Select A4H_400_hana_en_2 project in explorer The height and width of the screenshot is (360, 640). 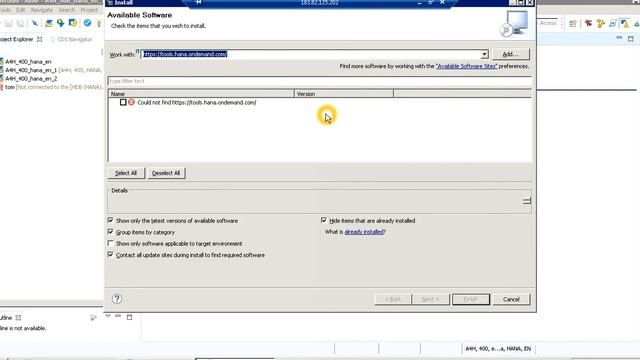click(31, 78)
